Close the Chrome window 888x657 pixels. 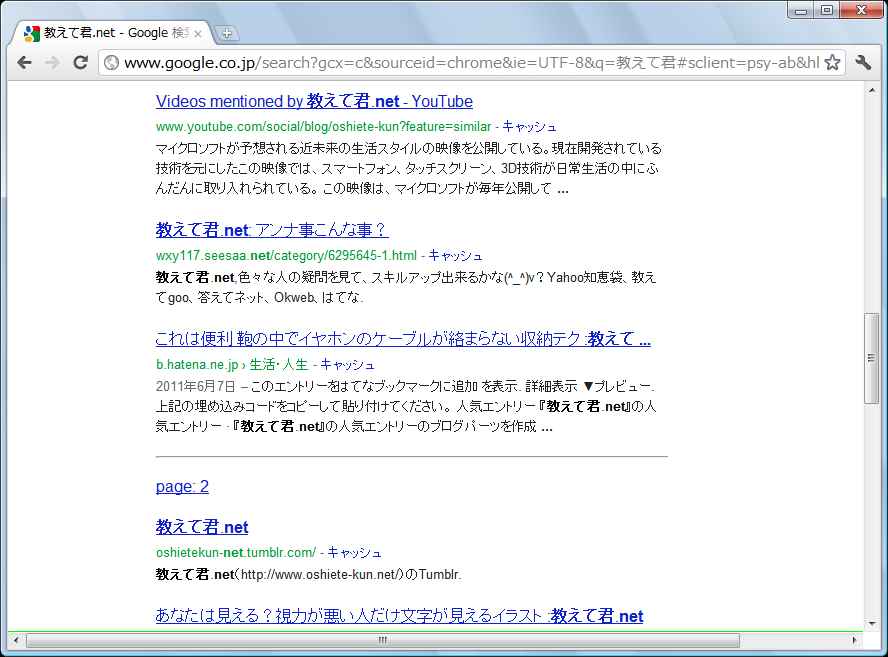click(862, 10)
